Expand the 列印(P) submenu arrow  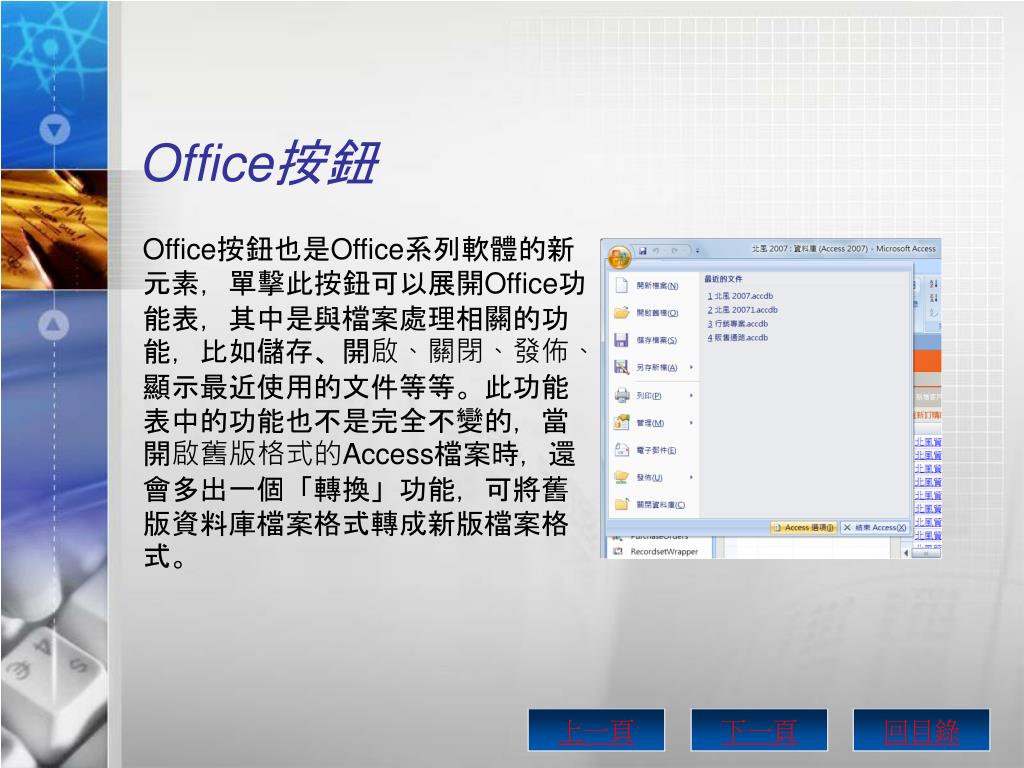tap(691, 395)
